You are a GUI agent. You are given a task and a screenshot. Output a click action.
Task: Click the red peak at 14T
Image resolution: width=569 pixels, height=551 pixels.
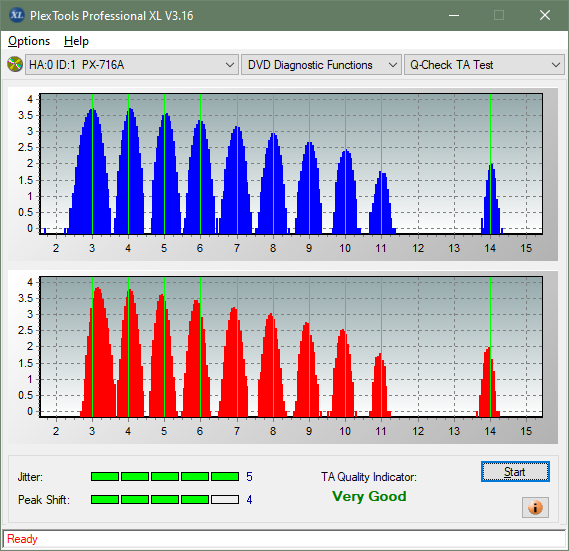(489, 382)
